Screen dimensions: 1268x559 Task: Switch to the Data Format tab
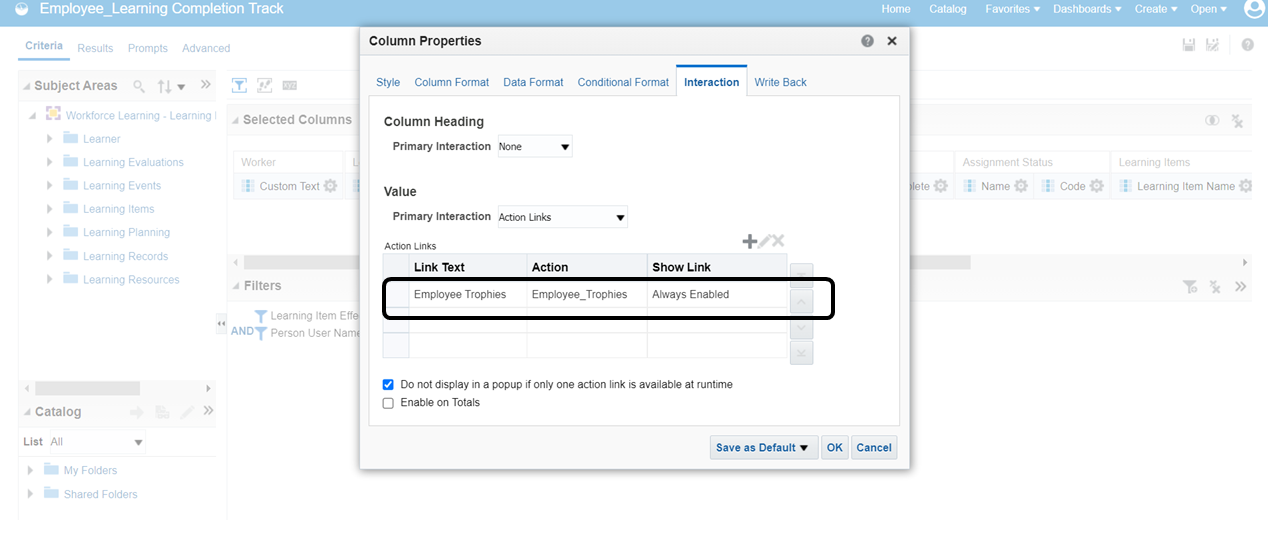[533, 82]
